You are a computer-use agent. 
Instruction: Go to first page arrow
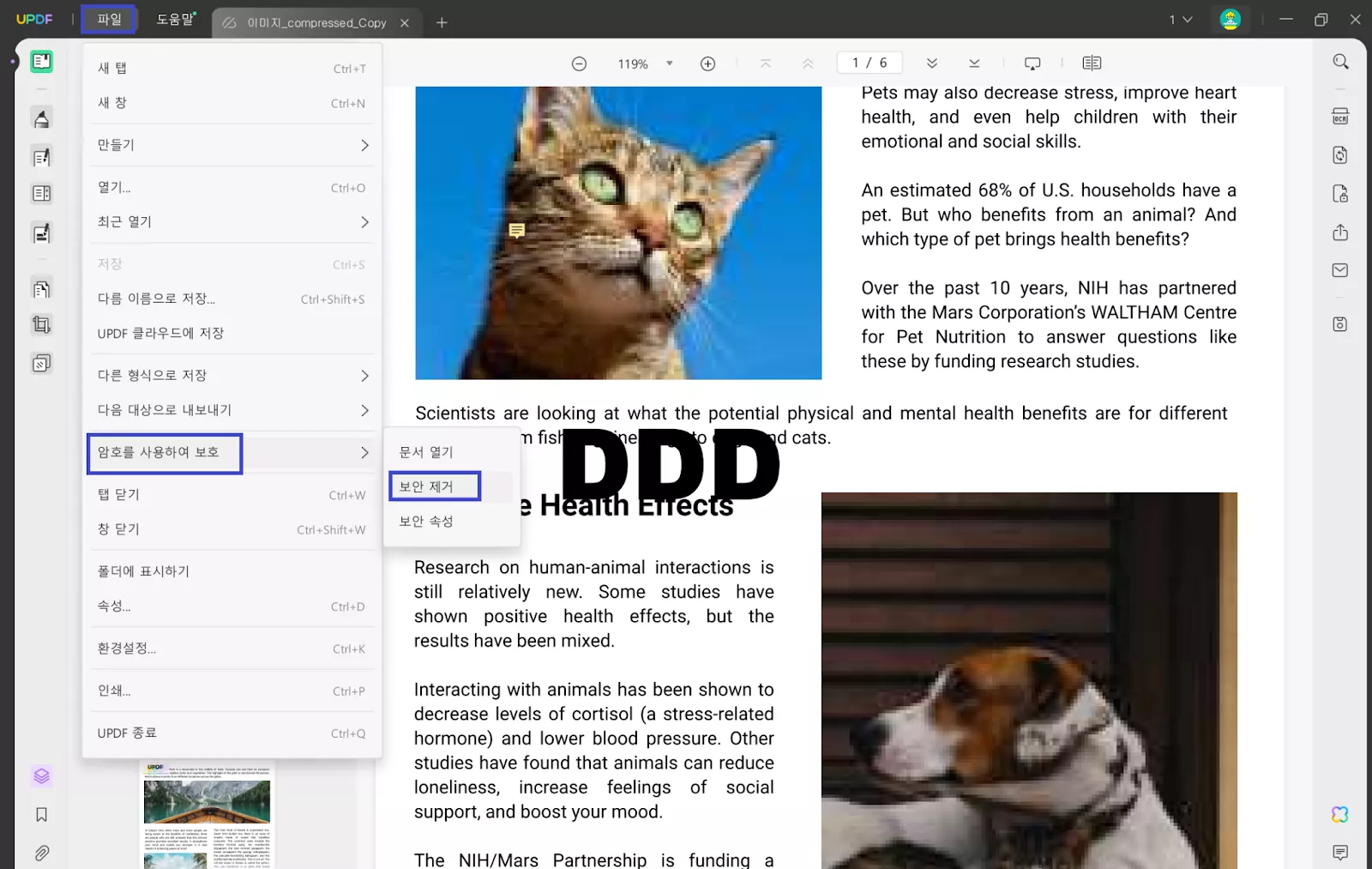766,63
